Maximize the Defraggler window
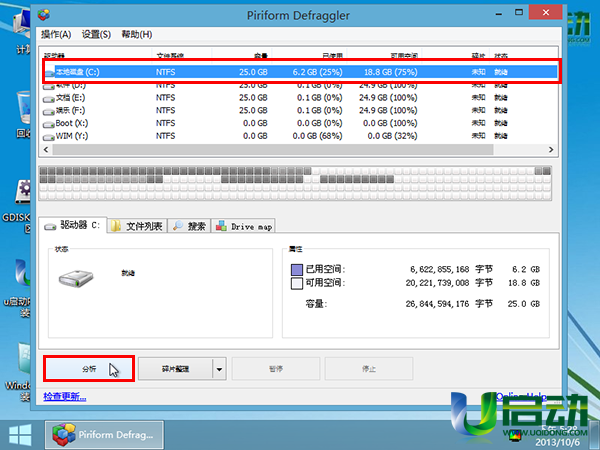This screenshot has width=600, height=450. (518, 13)
